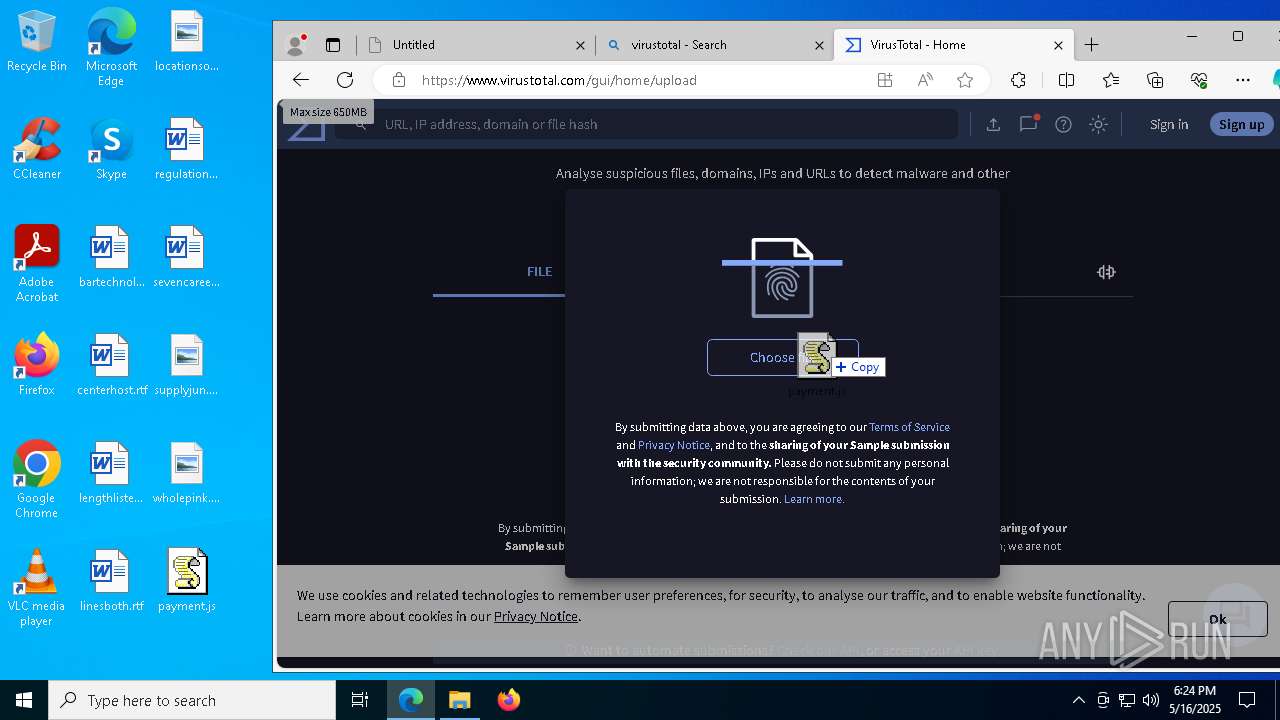This screenshot has width=1280, height=720.
Task: Select the VLC media player icon
Action: 37,588
